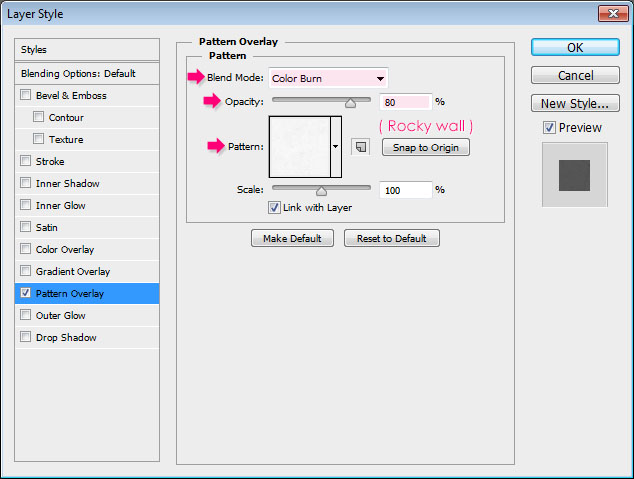This screenshot has width=634, height=479.
Task: Open the Blend Mode dropdown
Action: [328, 78]
